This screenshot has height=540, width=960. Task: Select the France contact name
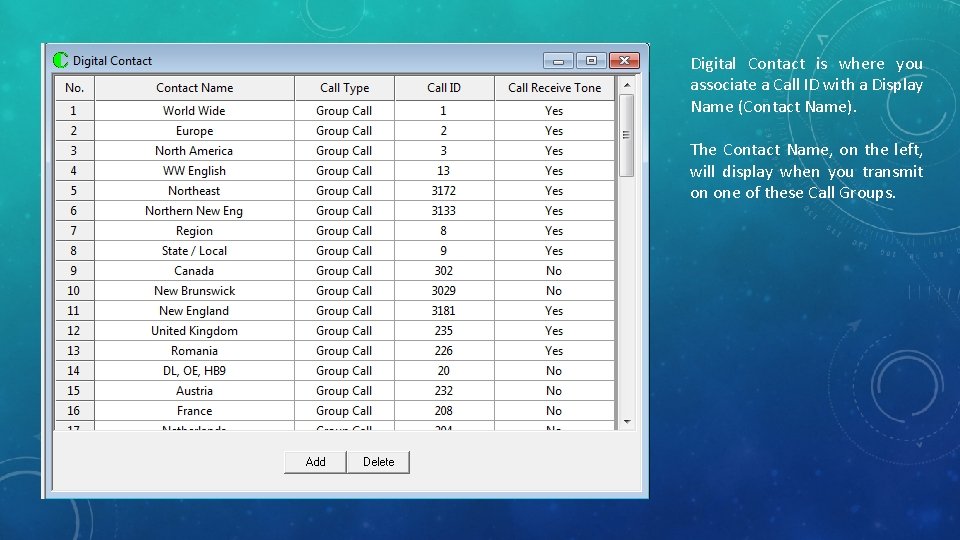pos(195,411)
